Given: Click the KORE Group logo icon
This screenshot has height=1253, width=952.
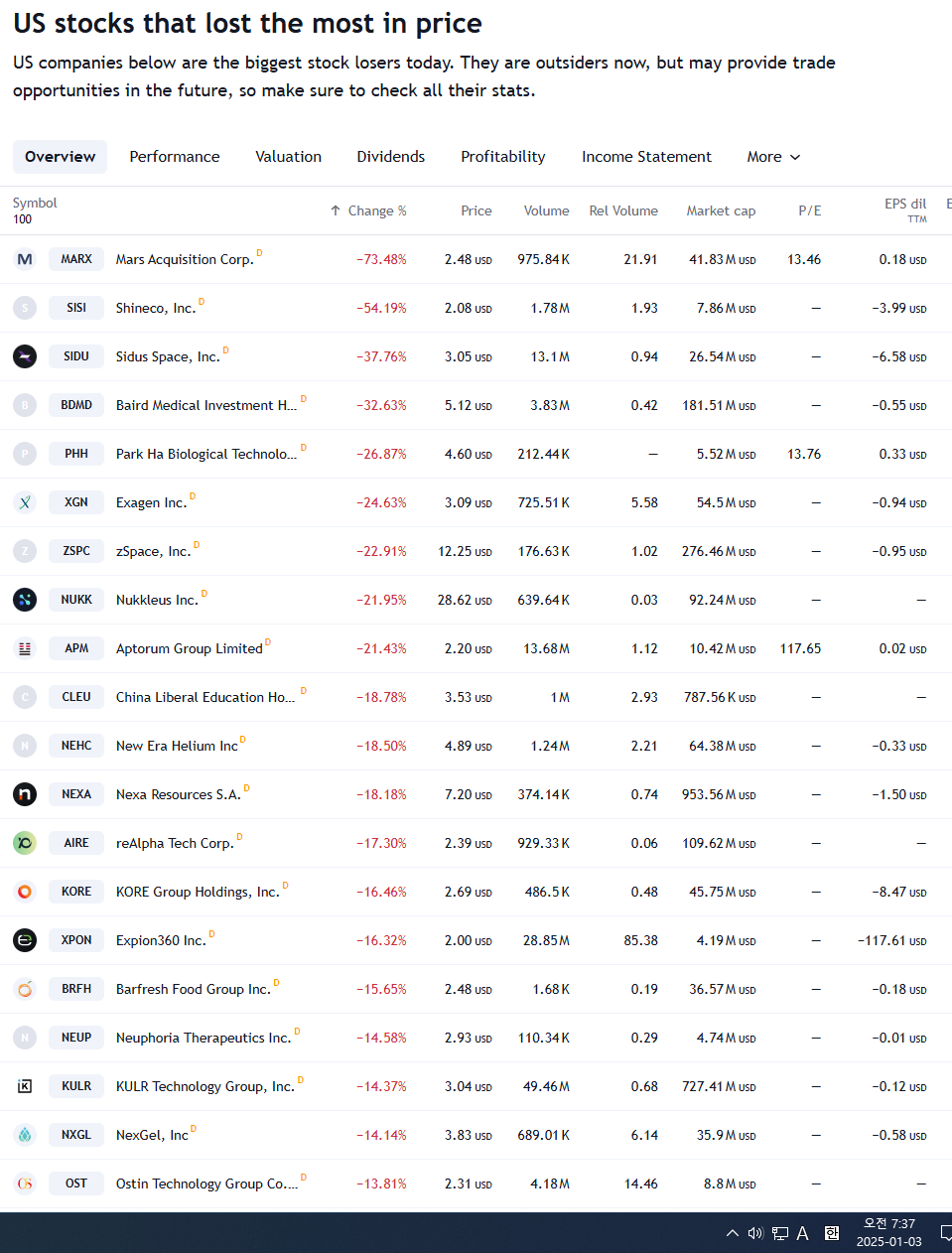Looking at the screenshot, I should [x=25, y=892].
